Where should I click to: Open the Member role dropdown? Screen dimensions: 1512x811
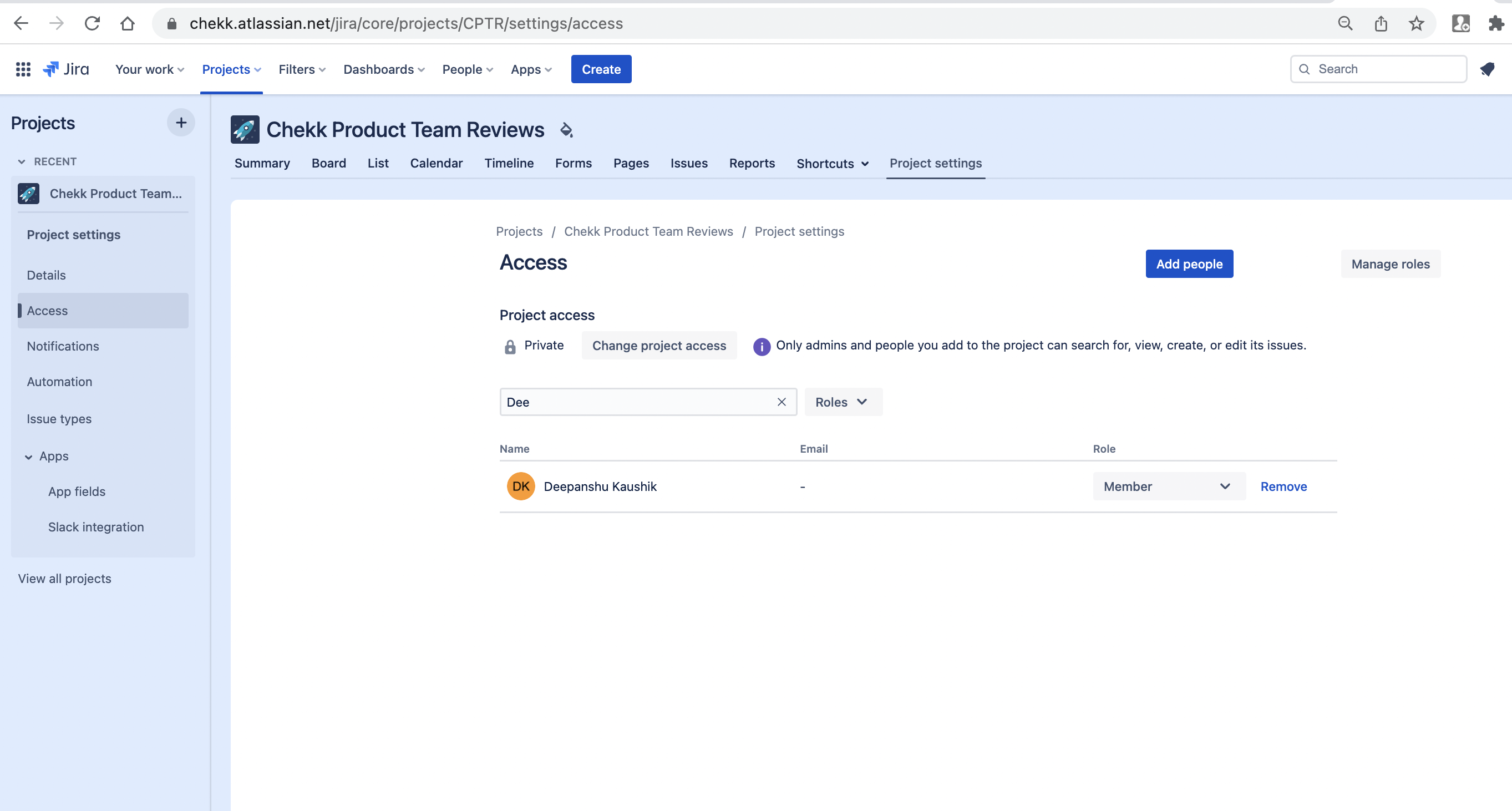[1168, 486]
